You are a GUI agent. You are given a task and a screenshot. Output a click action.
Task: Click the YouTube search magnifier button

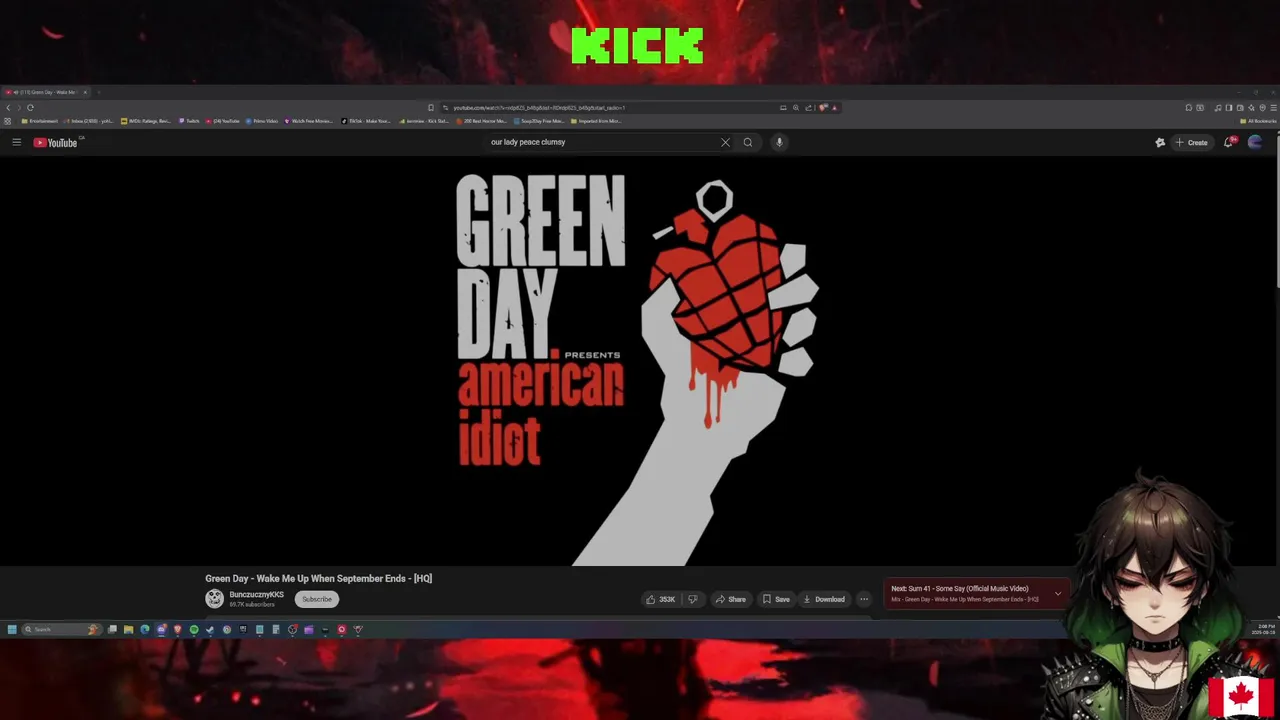point(747,142)
